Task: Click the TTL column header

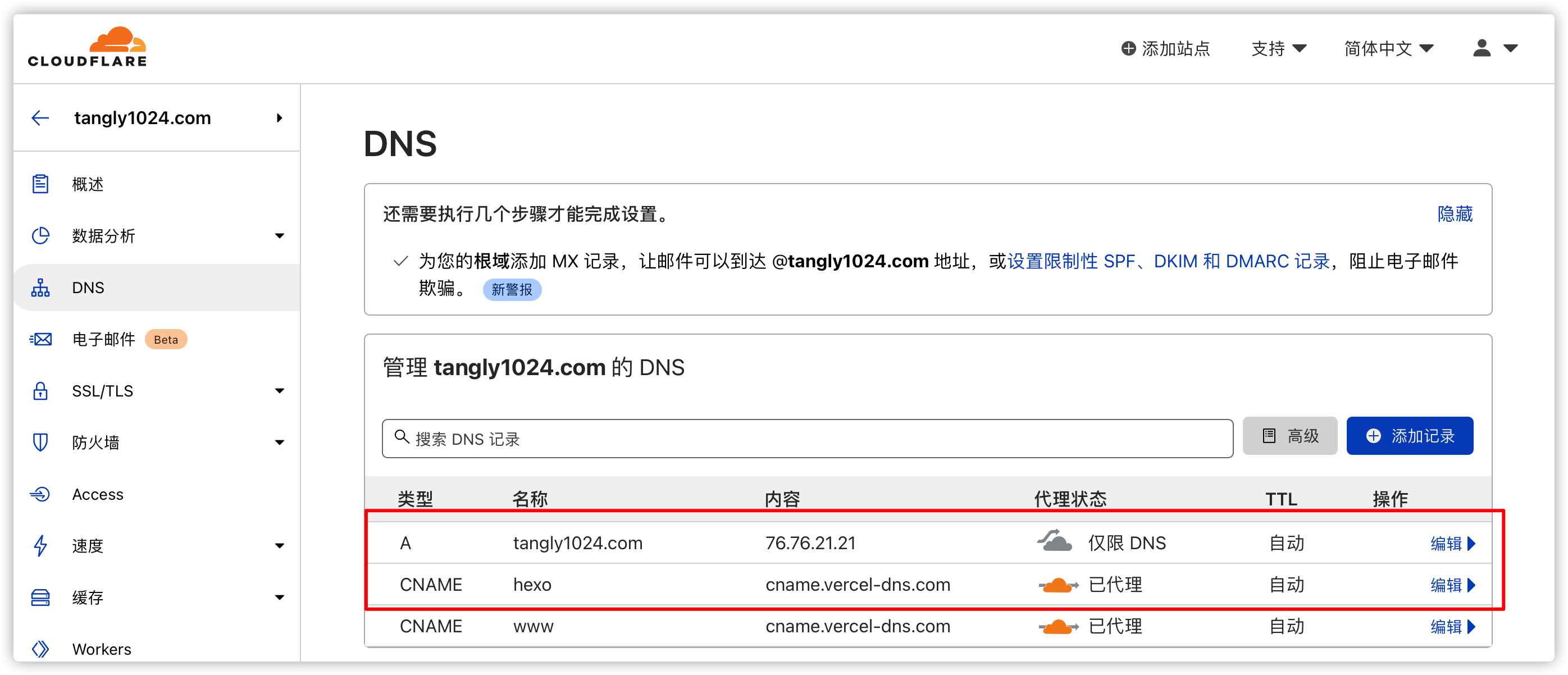Action: 1282,499
